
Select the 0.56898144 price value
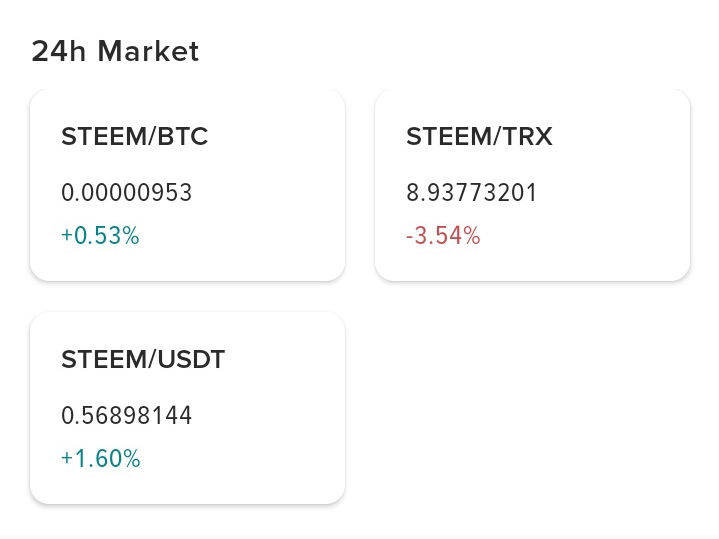point(127,415)
